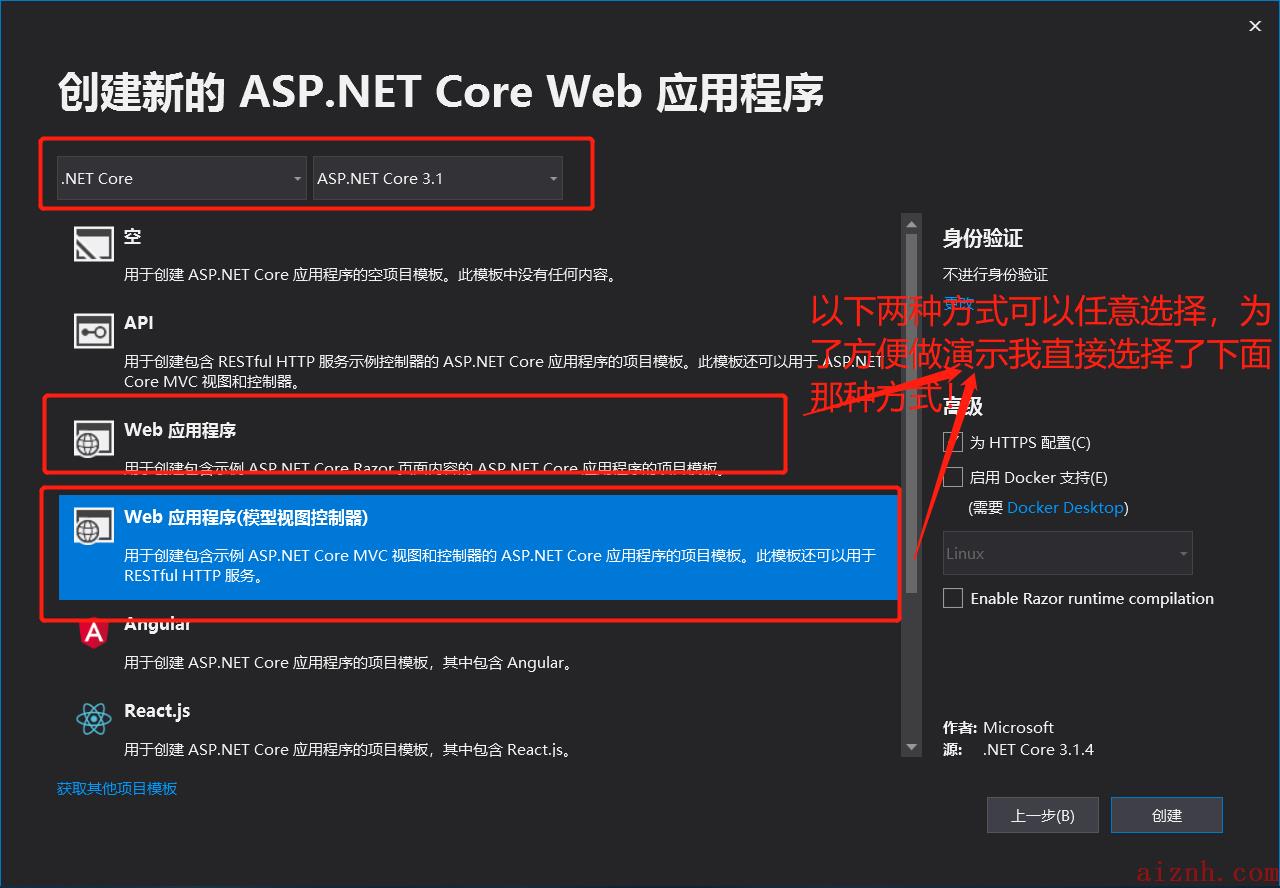
Task: Click the red Angular logo icon
Action: [x=93, y=632]
